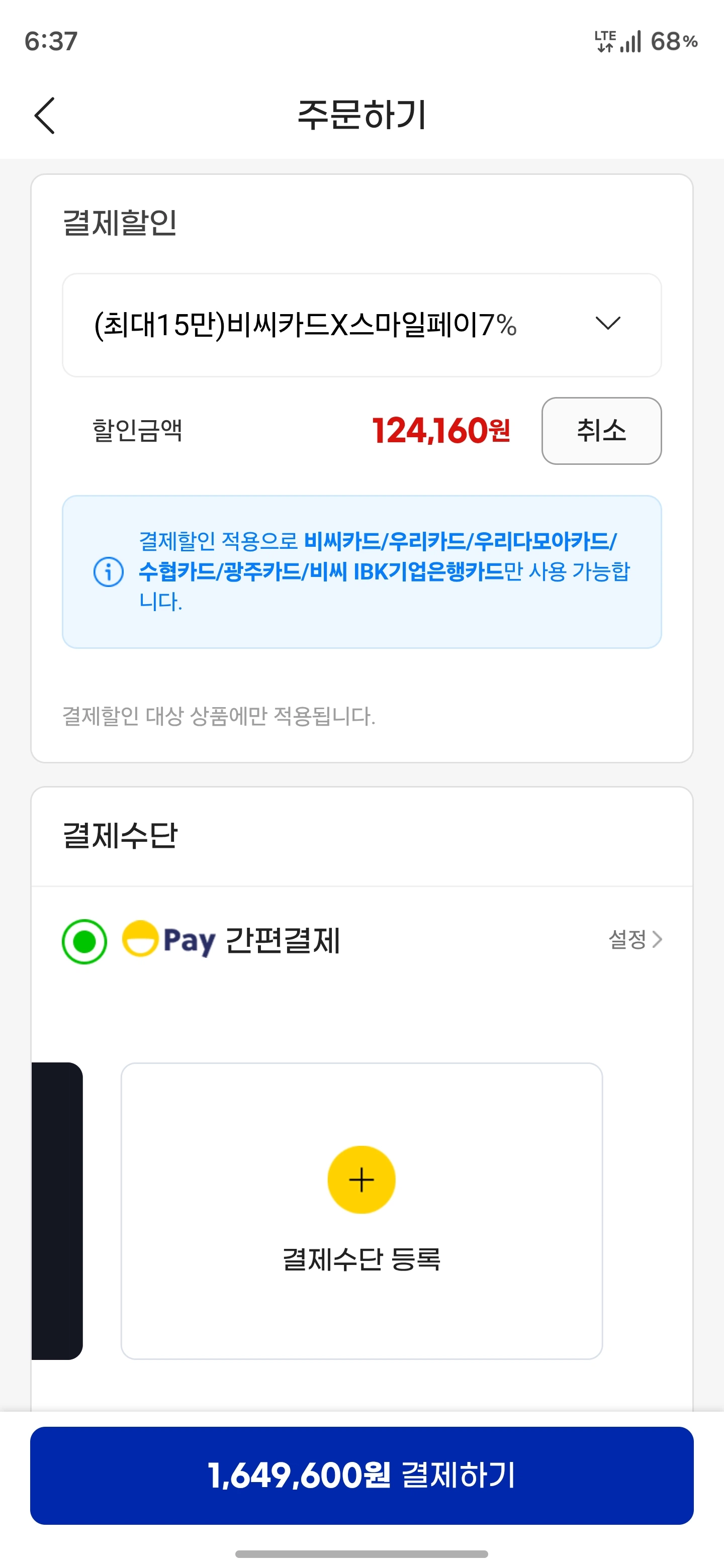This screenshot has height=1568, width=724.
Task: Tap the 주문하기 page title
Action: [x=361, y=115]
